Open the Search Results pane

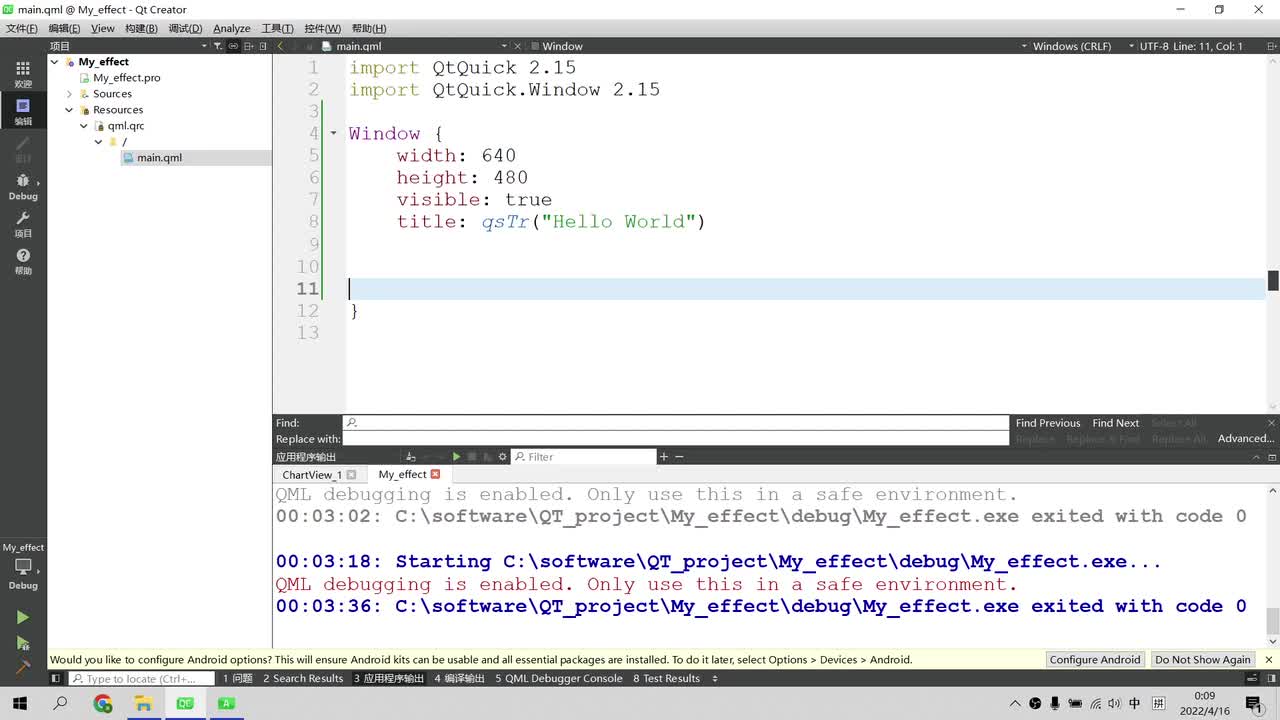tap(303, 679)
